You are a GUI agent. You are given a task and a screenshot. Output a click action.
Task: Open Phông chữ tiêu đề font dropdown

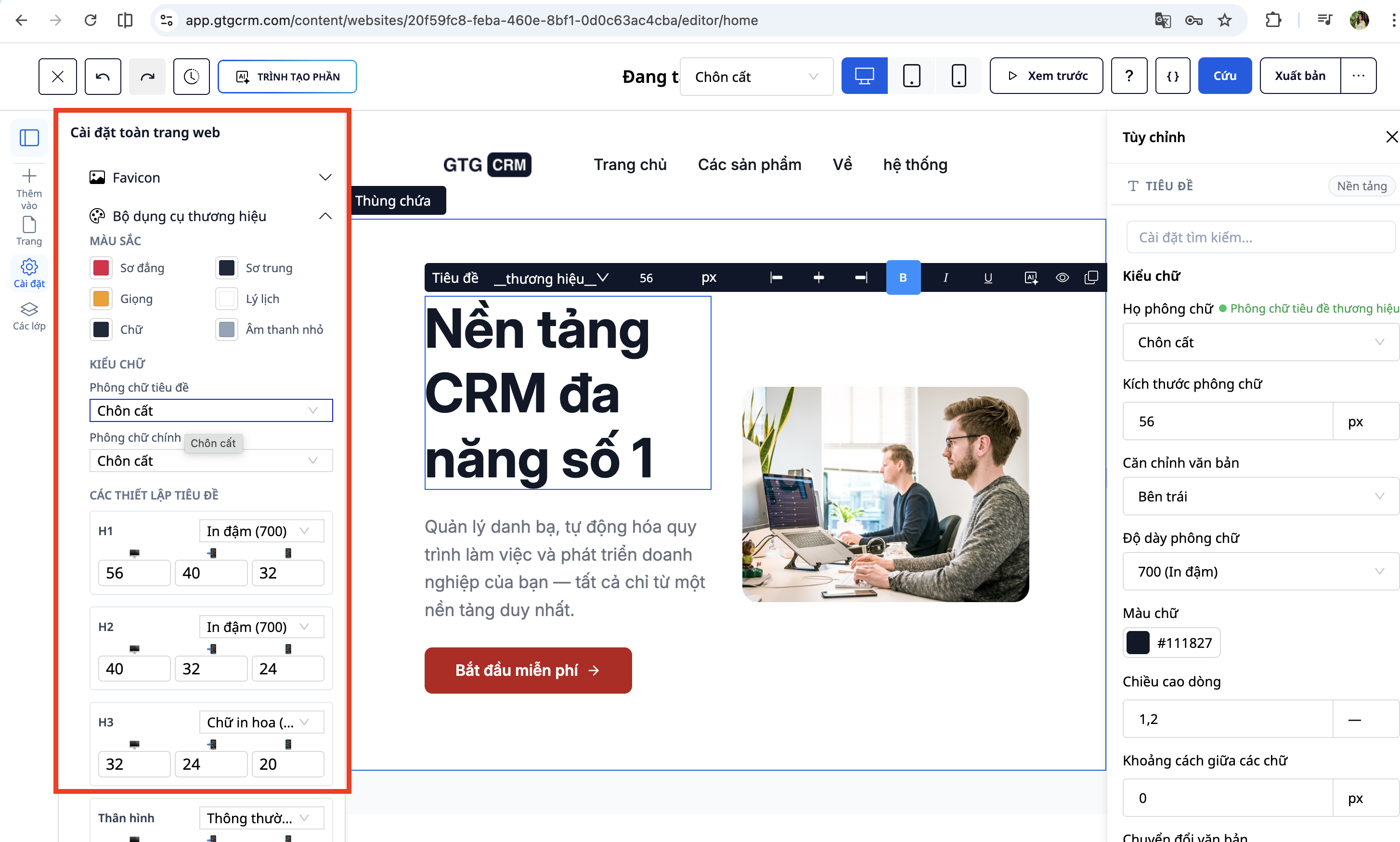coord(210,410)
